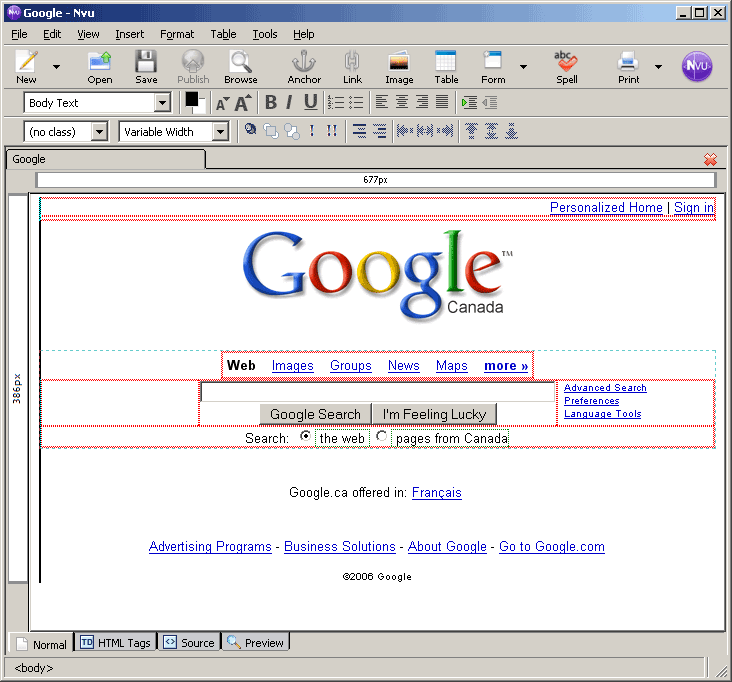Toggle underline formatting

pyautogui.click(x=310, y=102)
